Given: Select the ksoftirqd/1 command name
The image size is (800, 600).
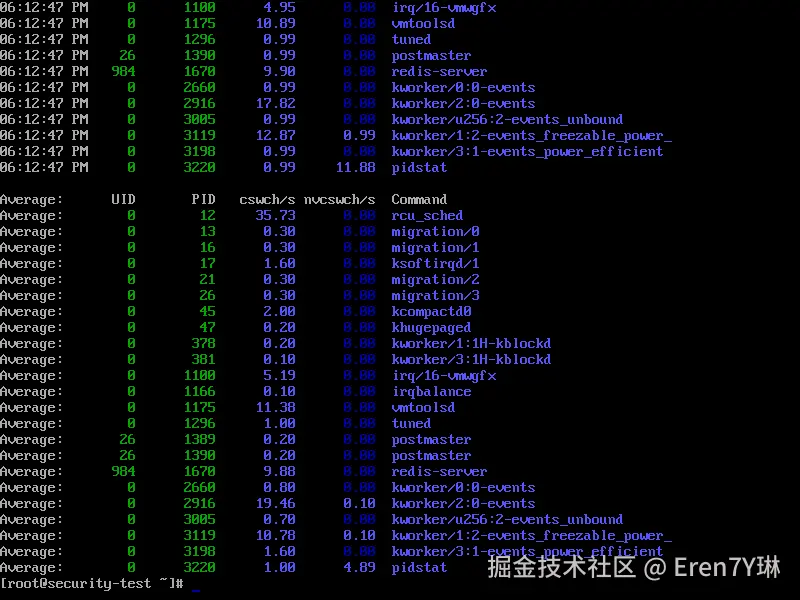Looking at the screenshot, I should (x=435, y=263).
